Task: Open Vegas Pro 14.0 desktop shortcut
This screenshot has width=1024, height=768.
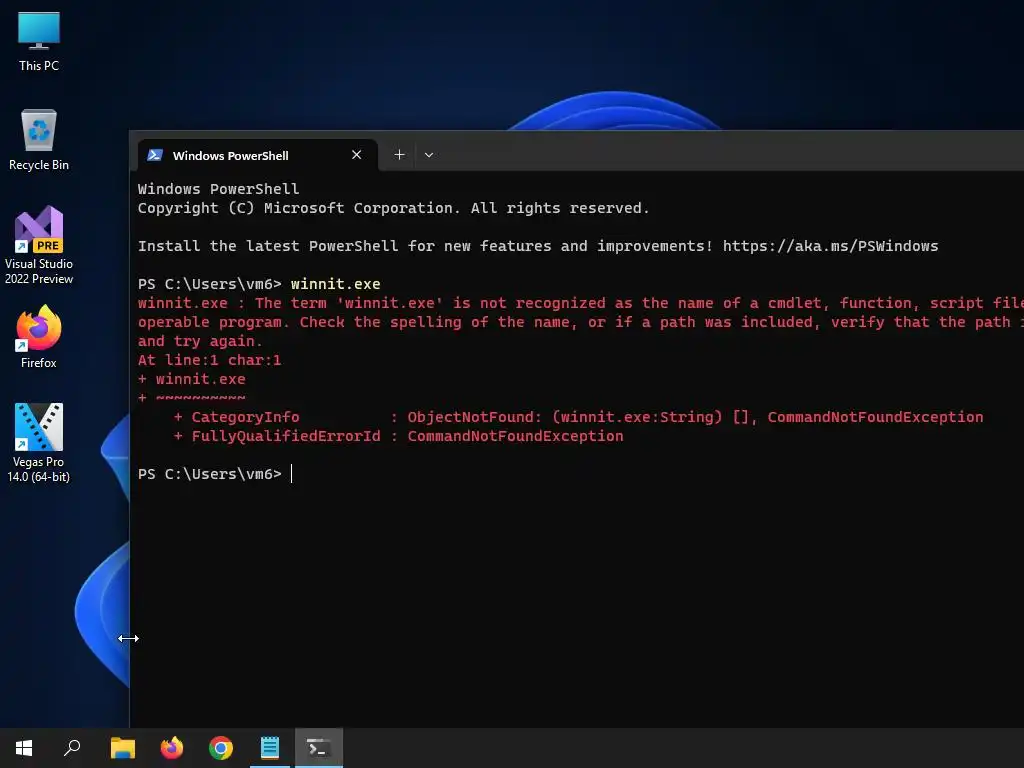Action: (39, 443)
